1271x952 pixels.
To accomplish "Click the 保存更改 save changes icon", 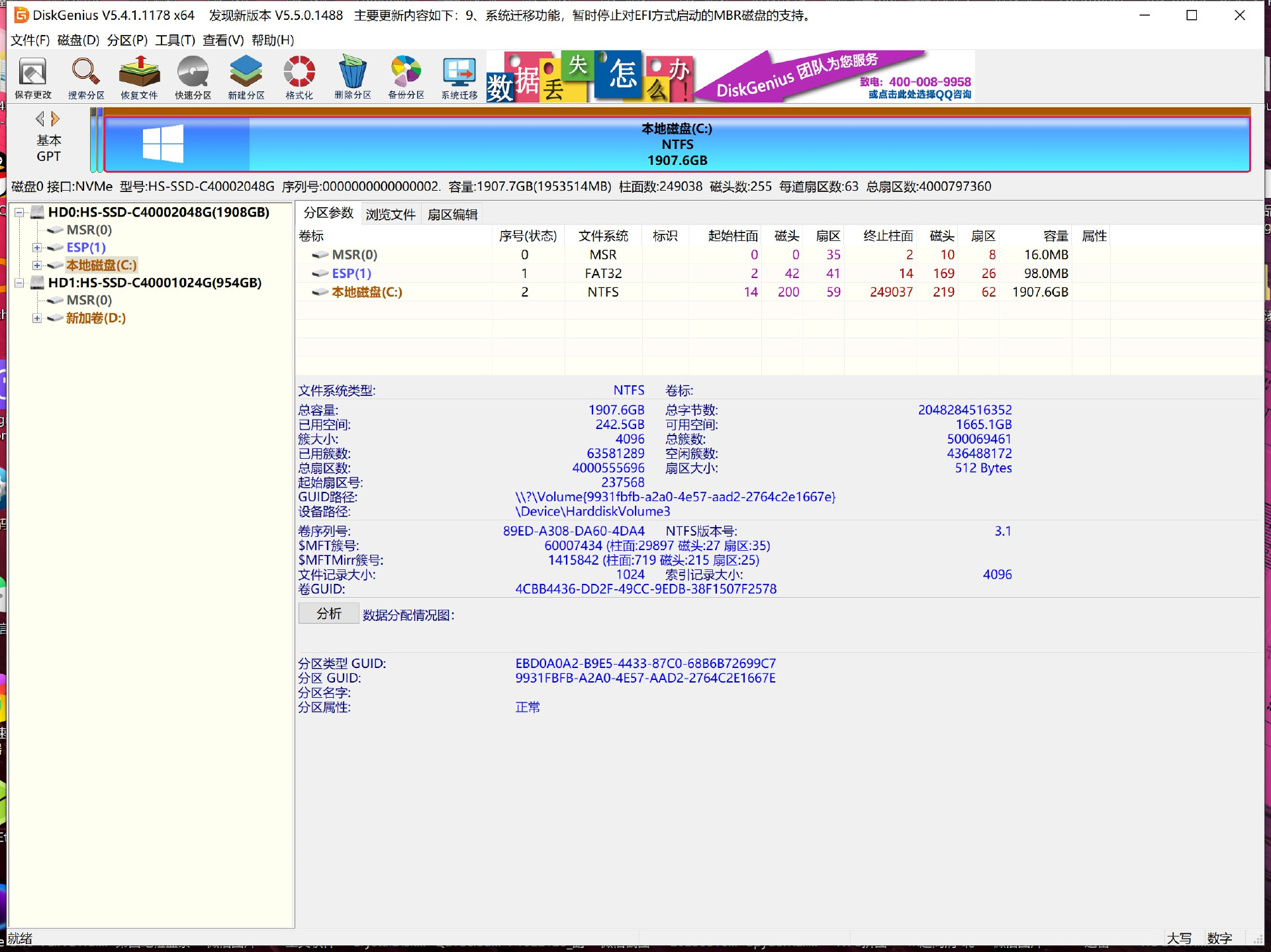I will (x=32, y=77).
